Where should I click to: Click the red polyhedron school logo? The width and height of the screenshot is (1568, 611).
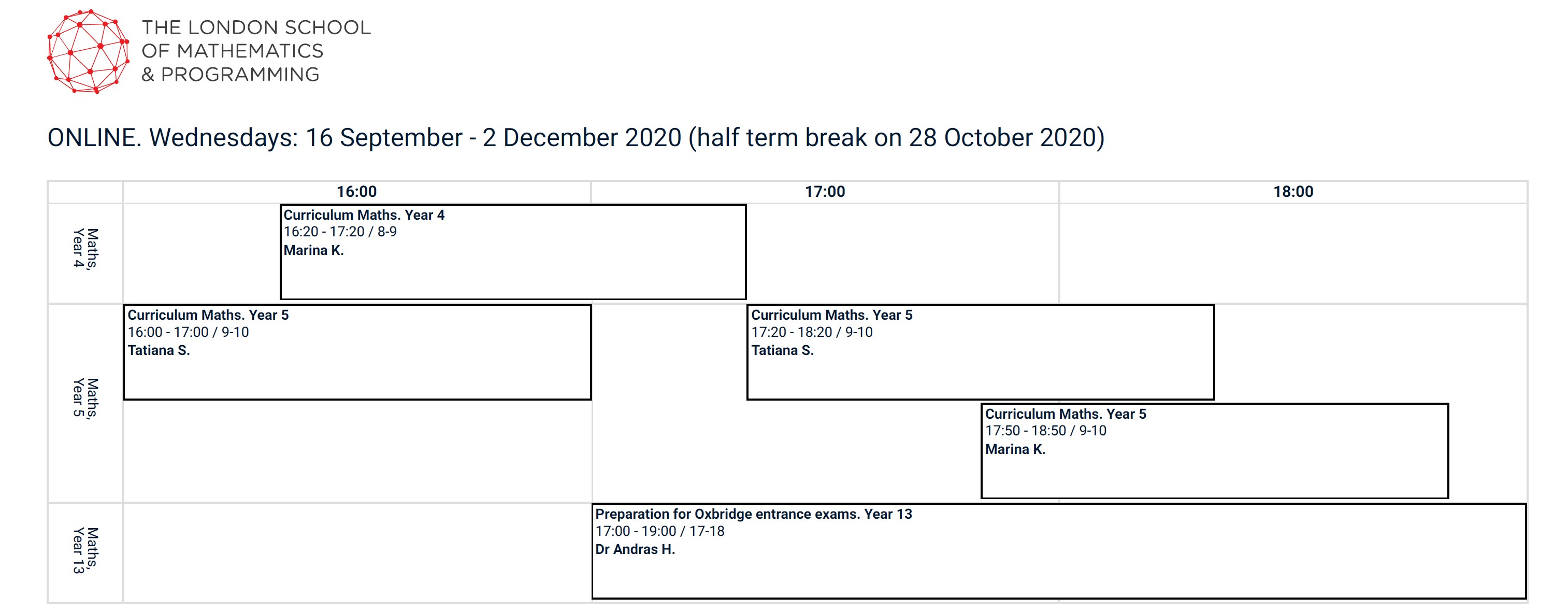click(88, 51)
